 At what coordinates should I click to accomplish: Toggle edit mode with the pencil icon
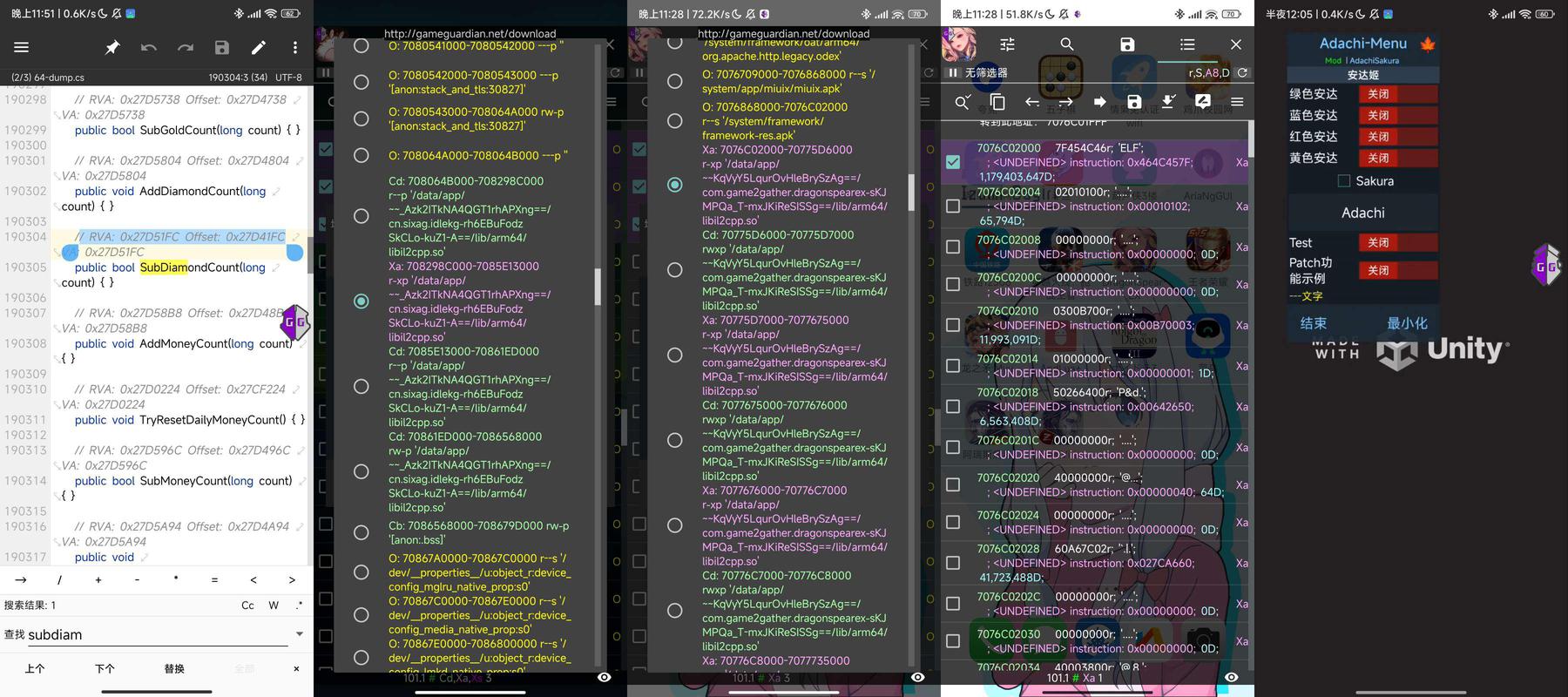click(x=259, y=48)
